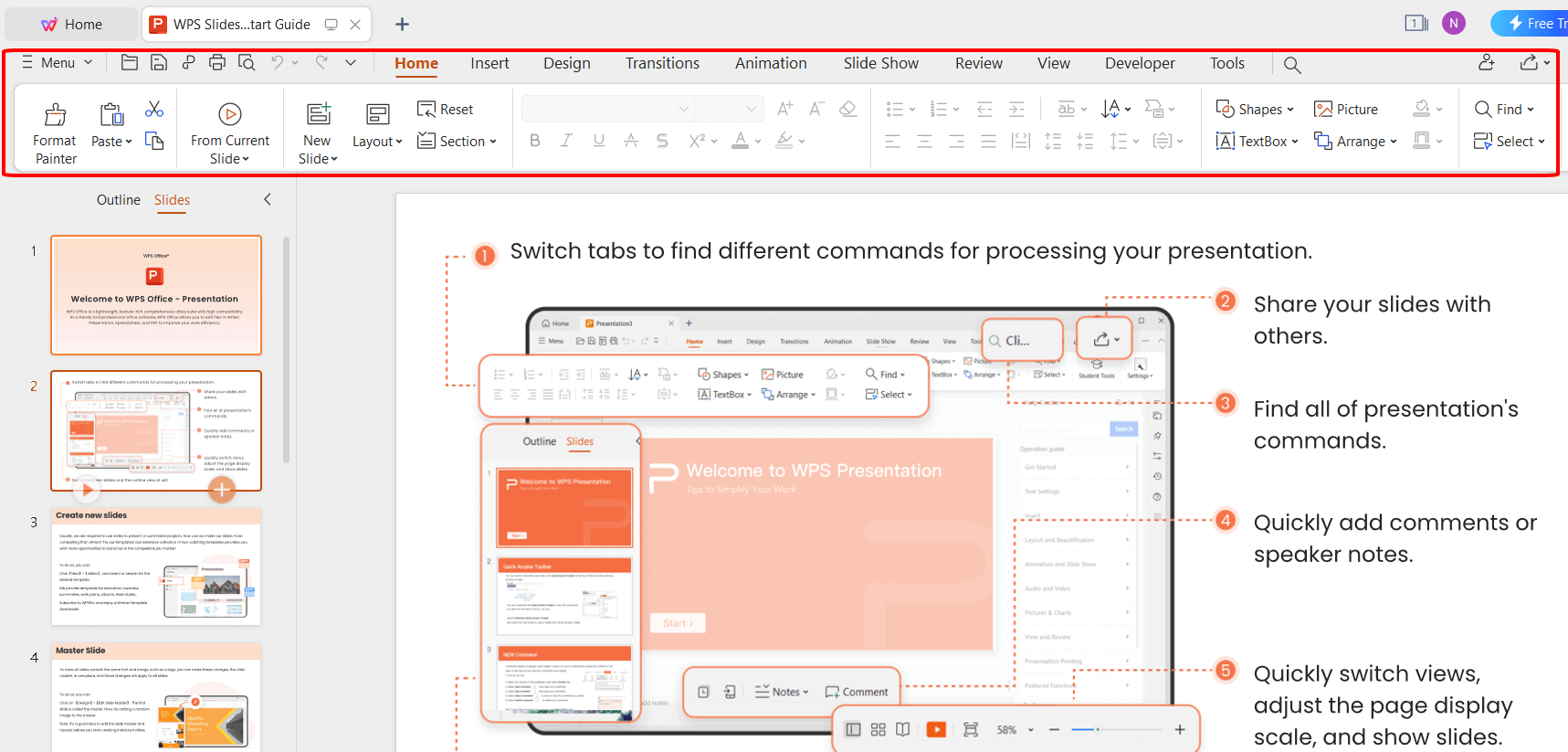Click the orange plus add-slide button
Image resolution: width=1568 pixels, height=752 pixels.
point(222,490)
